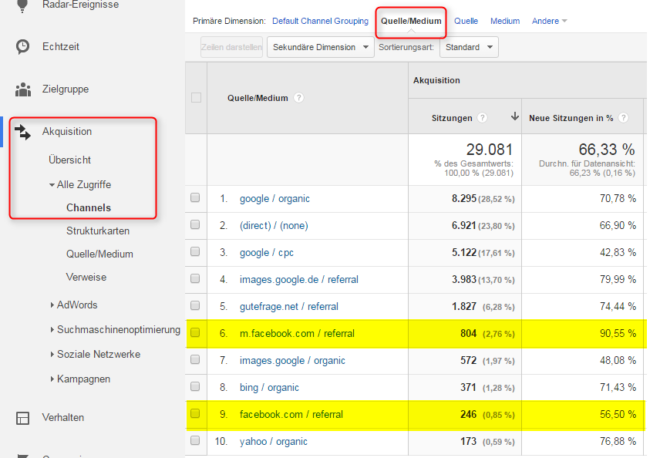660x458 pixels.
Task: Open the bing / organic link
Action: point(269,387)
